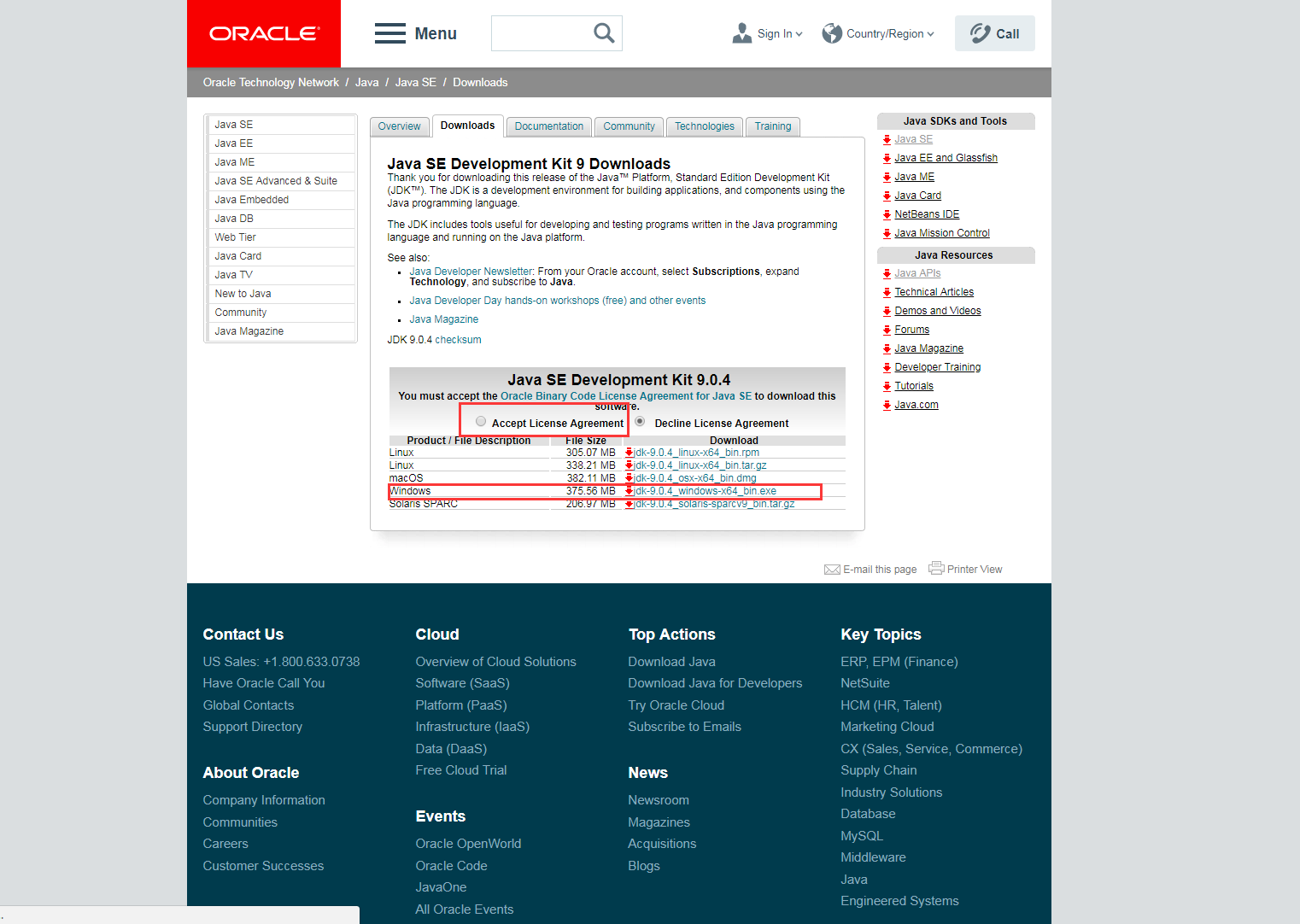Click download arrow icon beside Java.com

[887, 406]
